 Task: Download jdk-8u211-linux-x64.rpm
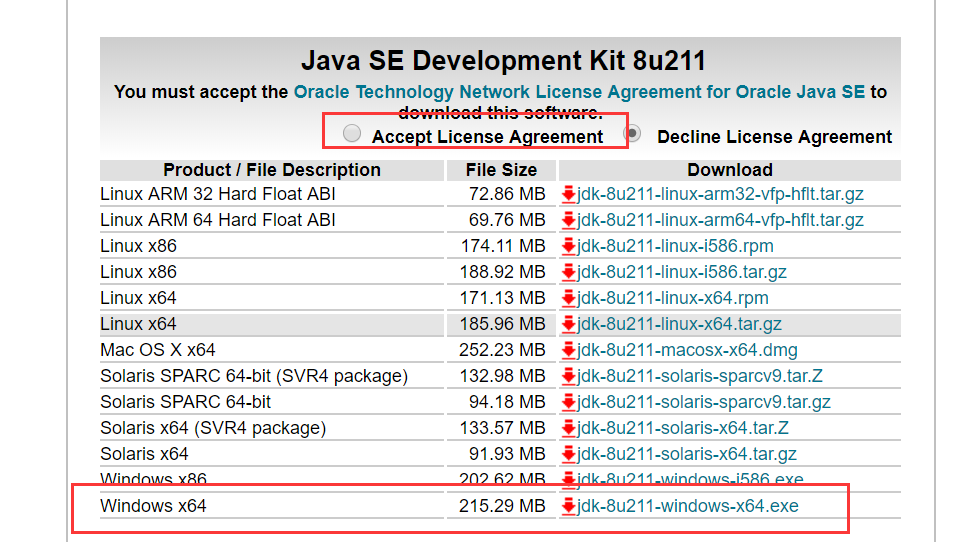click(x=673, y=298)
